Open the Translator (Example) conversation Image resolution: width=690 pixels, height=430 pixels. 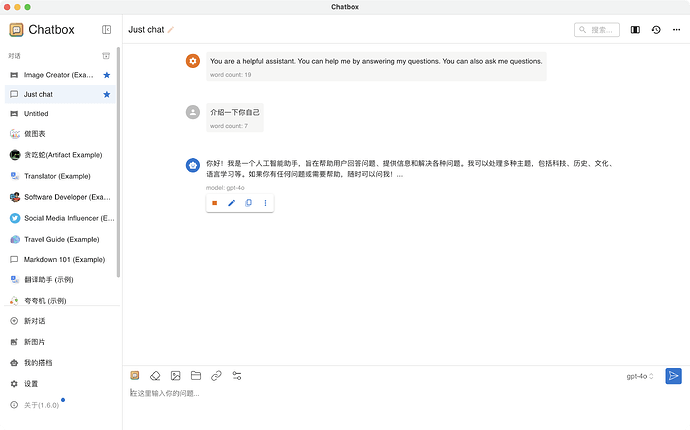tap(60, 176)
